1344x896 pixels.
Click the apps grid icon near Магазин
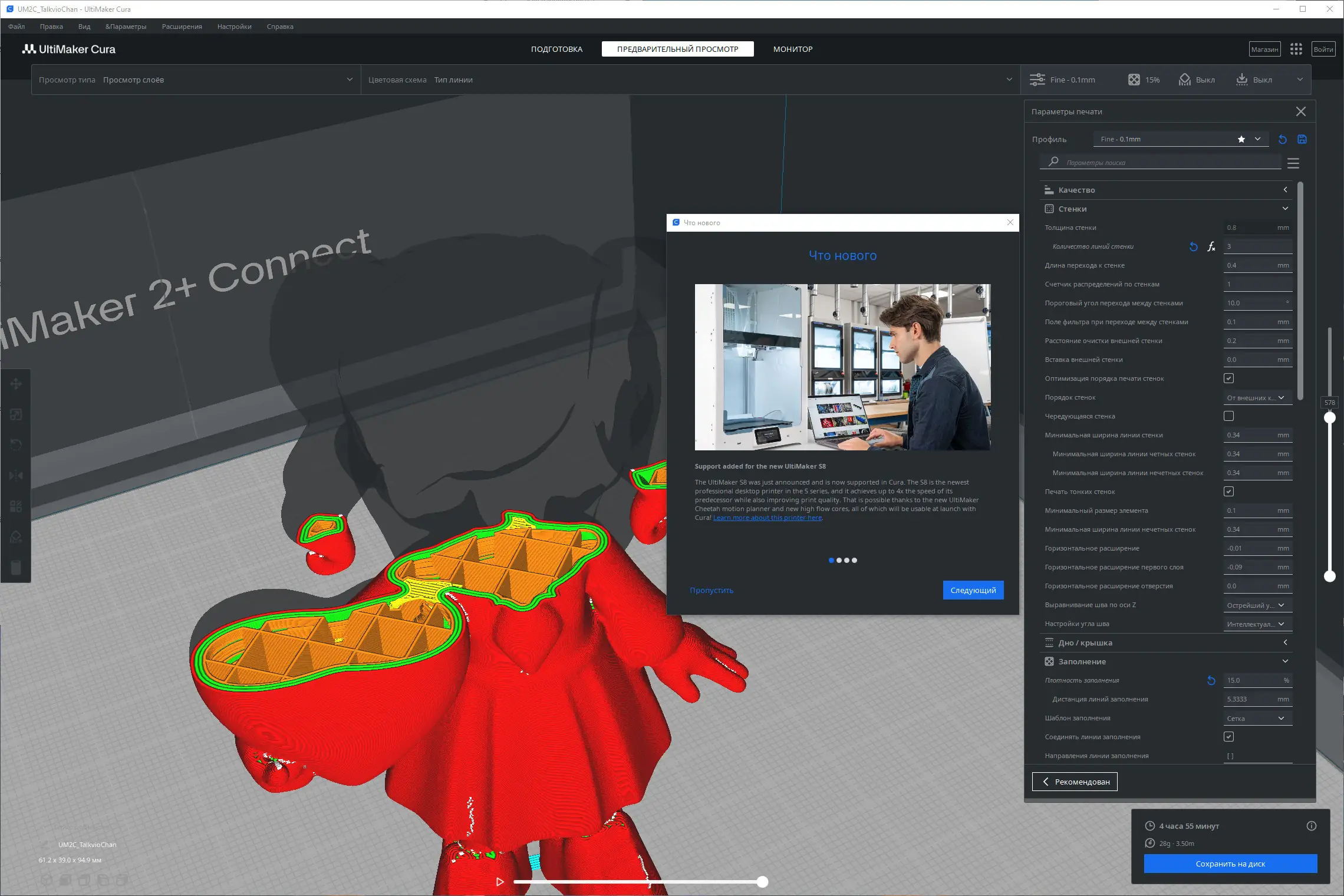1296,49
